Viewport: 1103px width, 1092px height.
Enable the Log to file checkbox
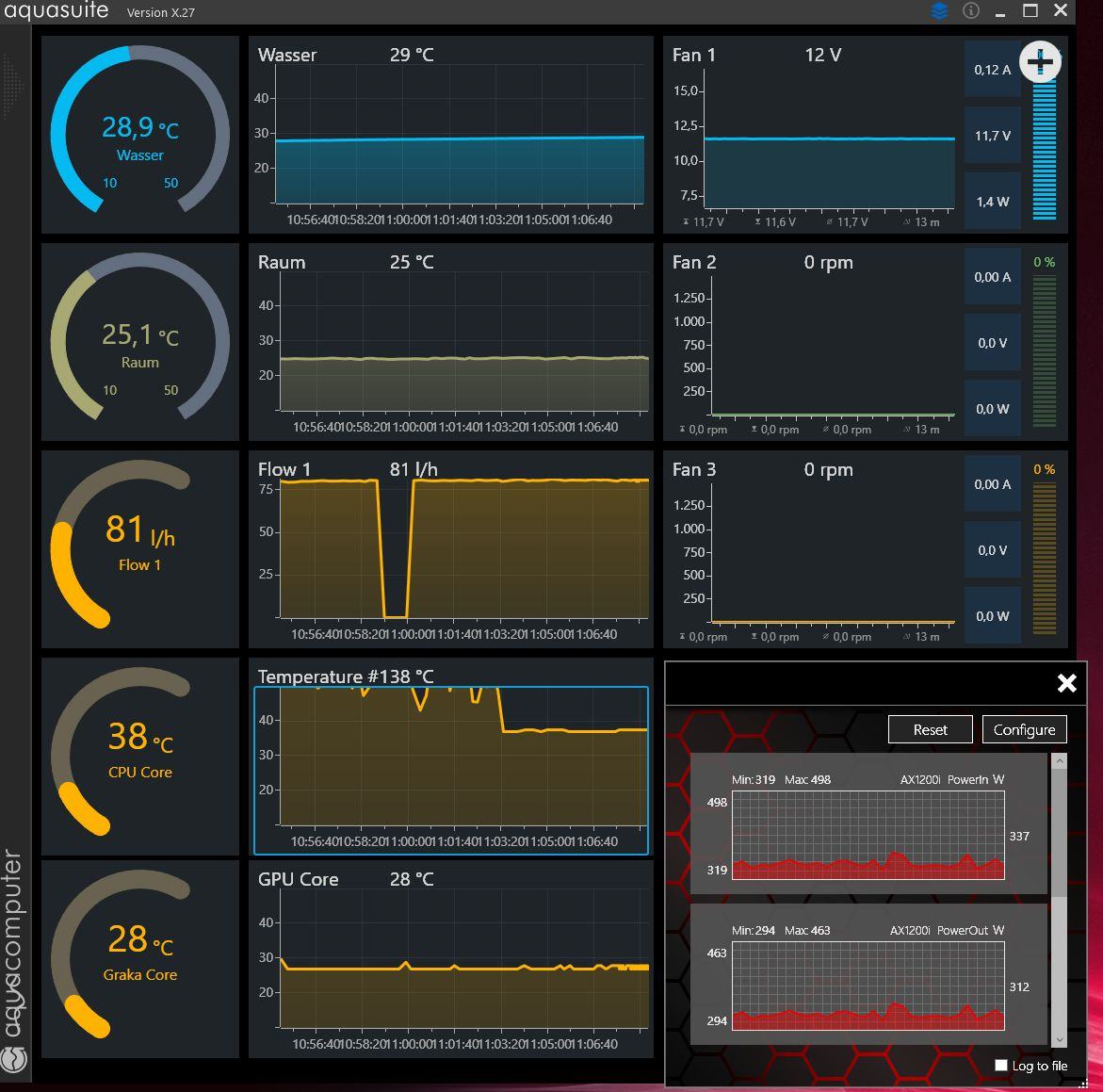point(1001,1066)
